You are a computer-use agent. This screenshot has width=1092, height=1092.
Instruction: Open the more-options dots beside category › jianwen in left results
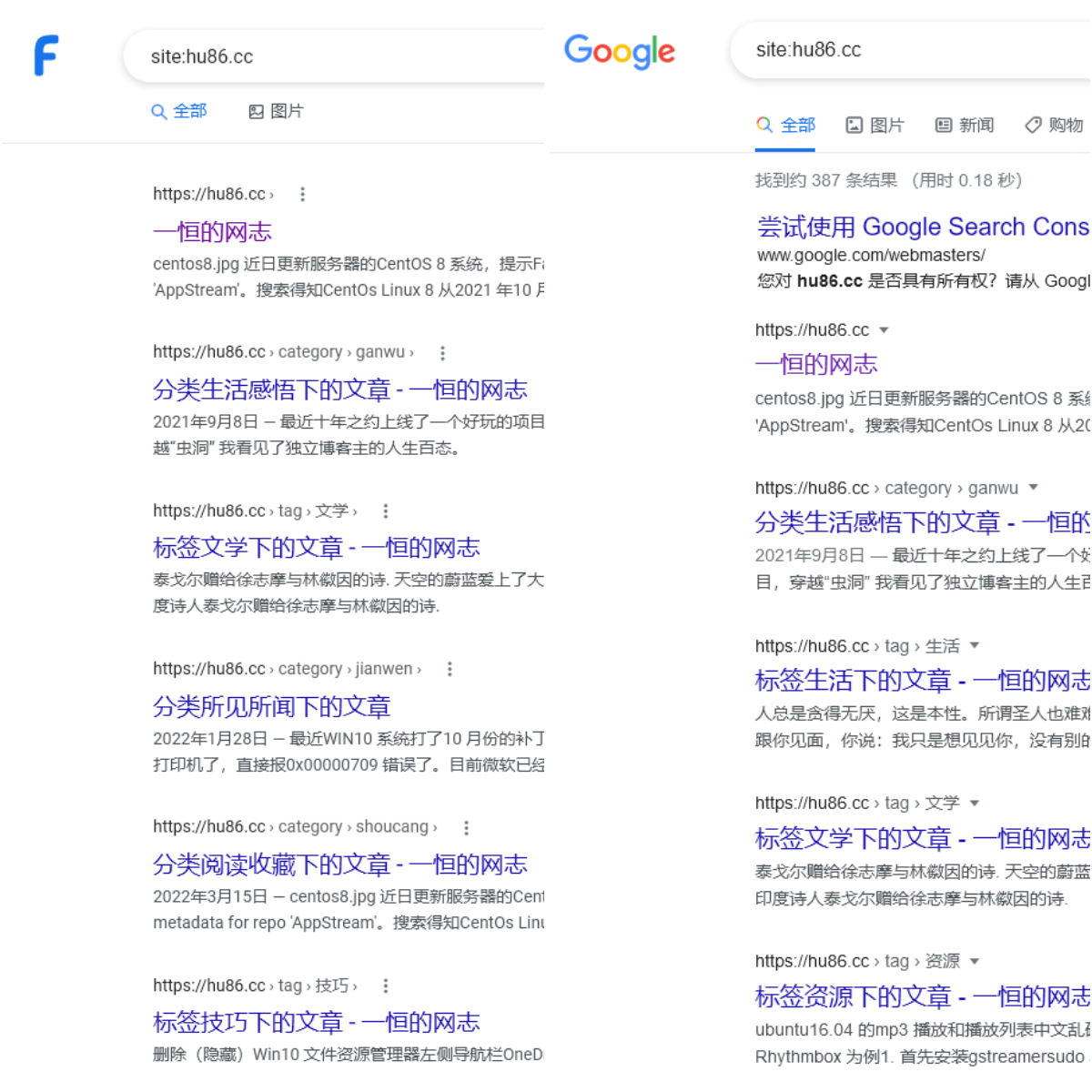[x=450, y=669]
